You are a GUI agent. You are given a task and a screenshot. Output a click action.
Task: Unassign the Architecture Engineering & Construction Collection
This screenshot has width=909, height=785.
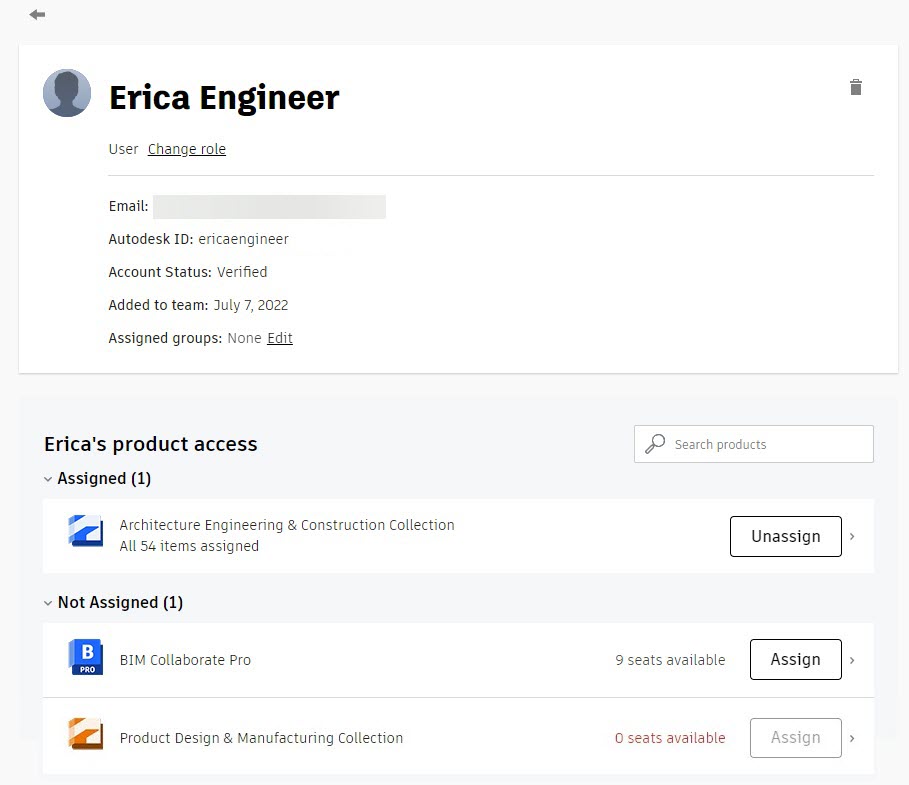pos(786,536)
